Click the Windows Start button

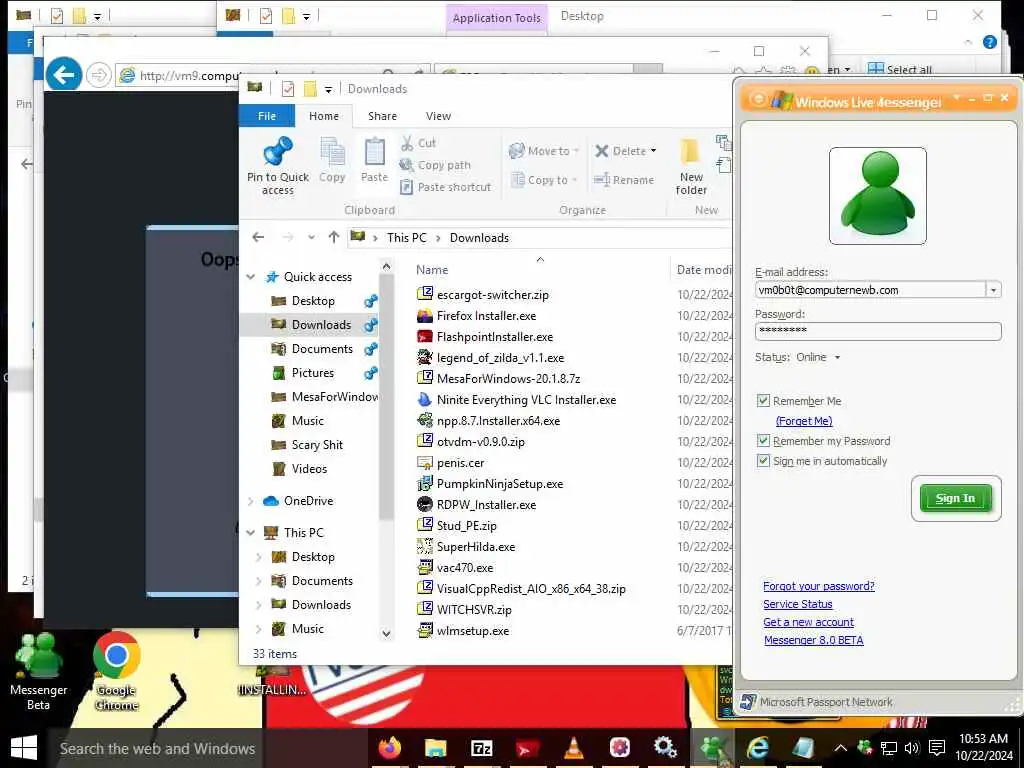pyautogui.click(x=24, y=748)
